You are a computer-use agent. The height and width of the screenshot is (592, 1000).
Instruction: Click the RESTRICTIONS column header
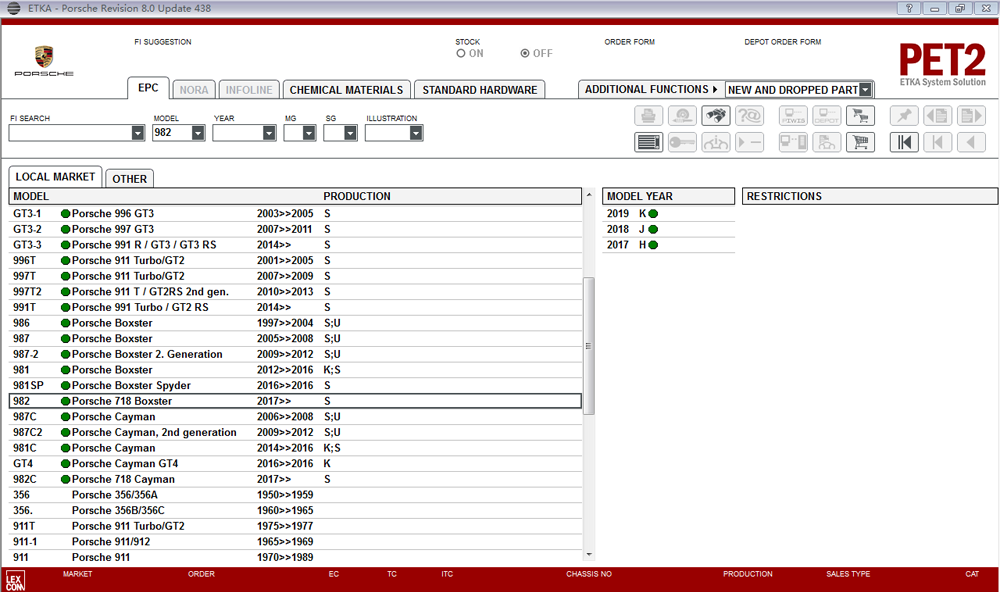point(870,196)
